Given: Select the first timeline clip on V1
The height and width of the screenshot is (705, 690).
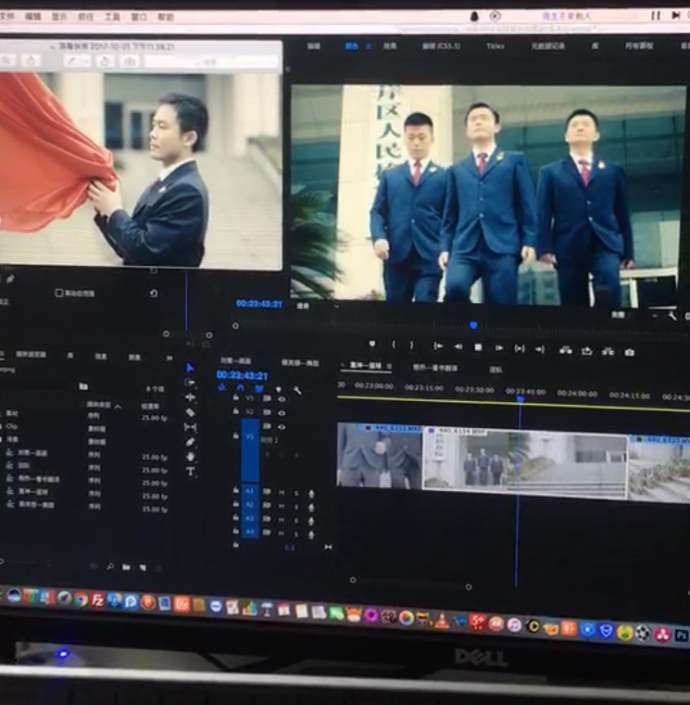Looking at the screenshot, I should 380,455.
